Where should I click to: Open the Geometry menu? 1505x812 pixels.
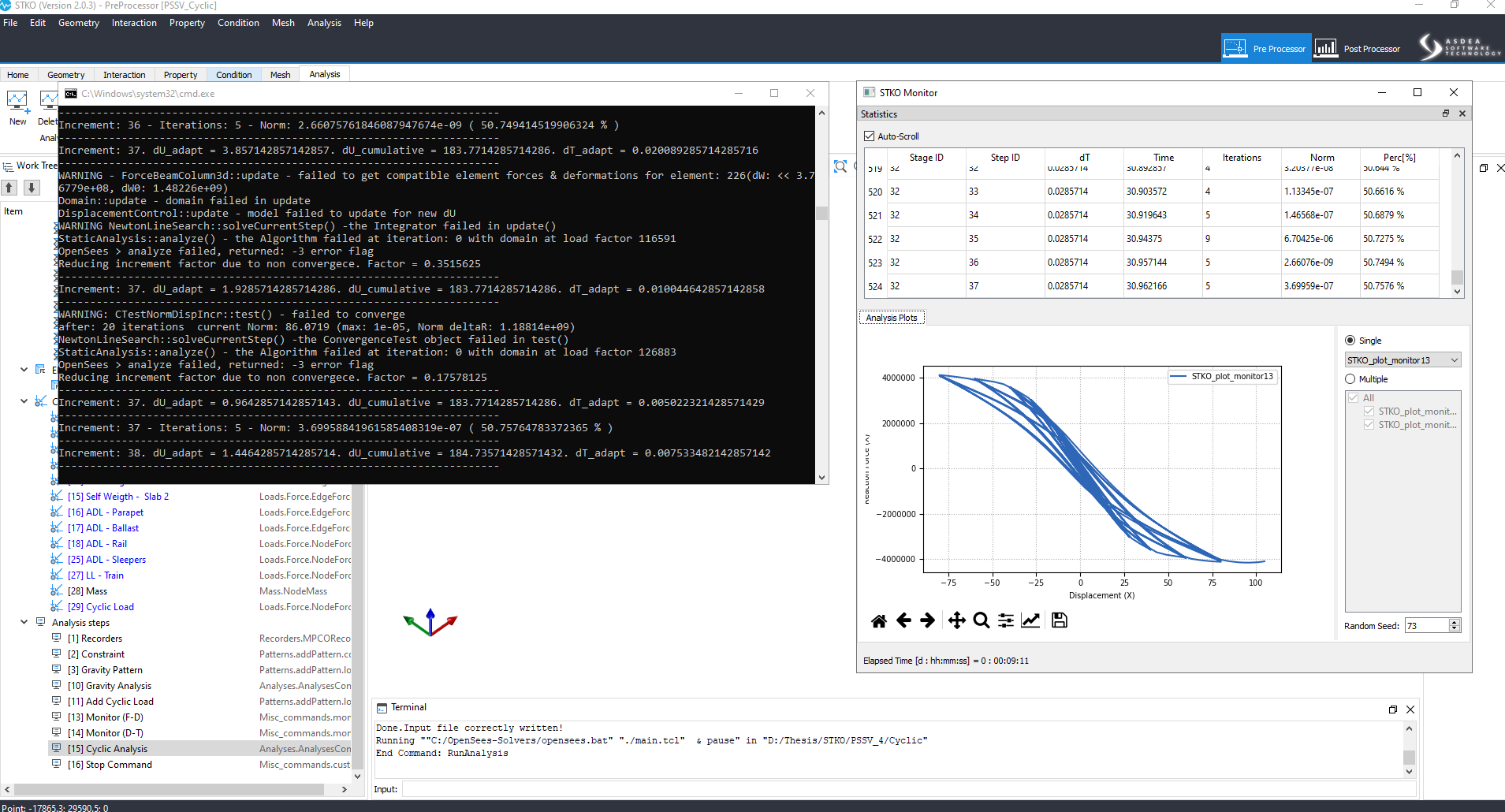click(x=79, y=23)
